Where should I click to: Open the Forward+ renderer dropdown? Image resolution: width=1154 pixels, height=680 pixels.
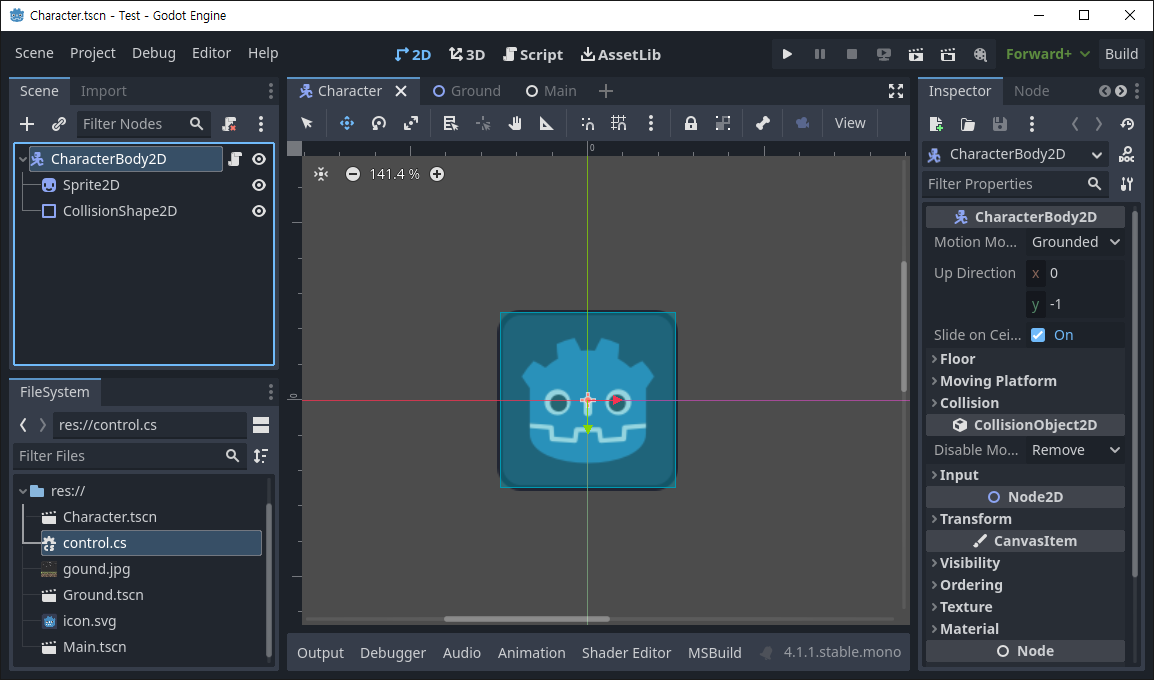pyautogui.click(x=1047, y=54)
